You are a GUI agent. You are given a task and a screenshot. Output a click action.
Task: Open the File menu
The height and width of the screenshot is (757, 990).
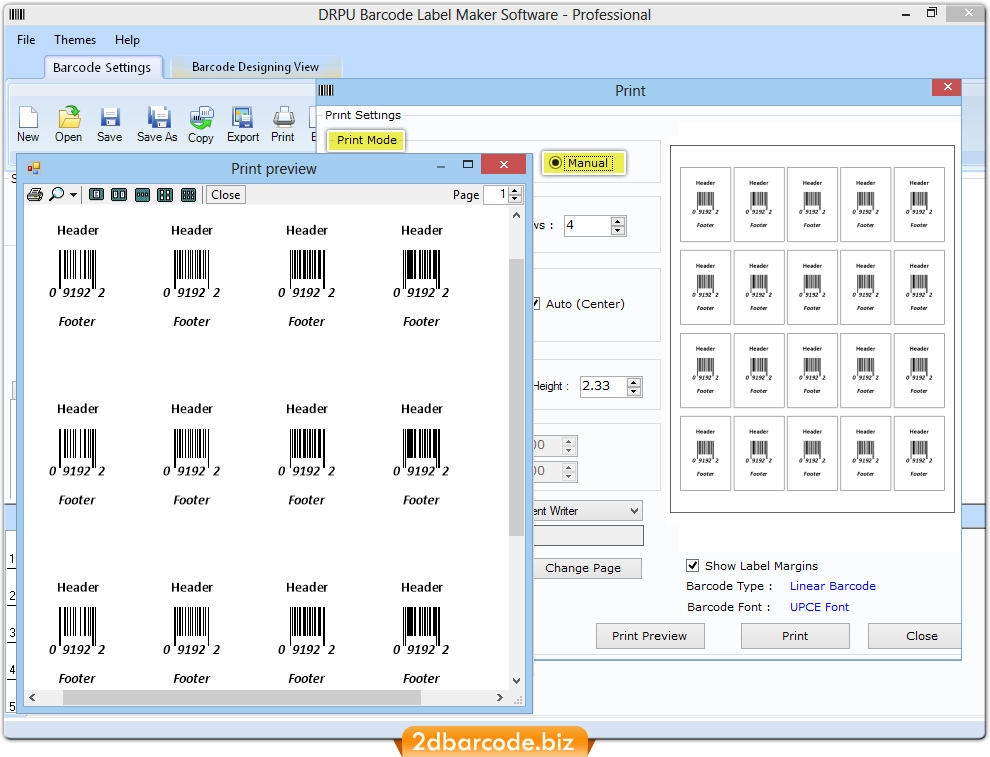click(26, 40)
